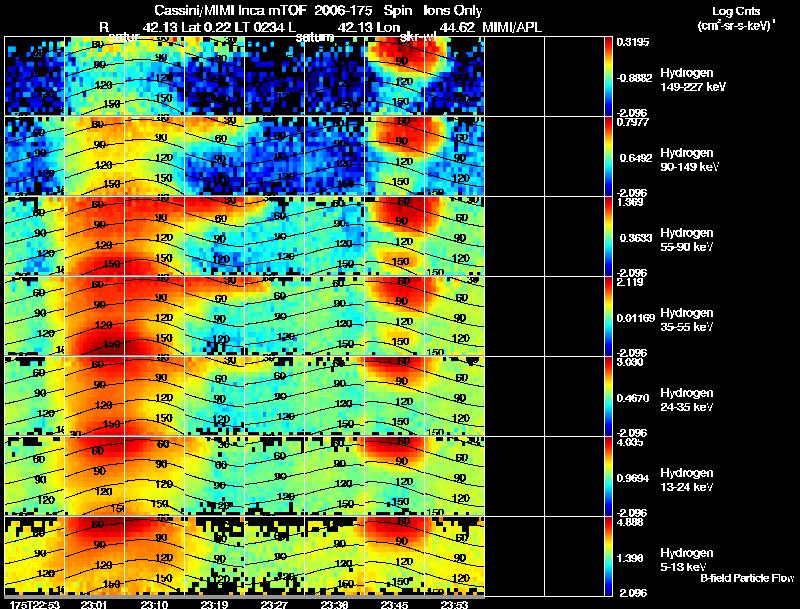Select the 'Hydrogen 90-149 keV' label
This screenshot has height=609, width=800.
pyautogui.click(x=689, y=160)
